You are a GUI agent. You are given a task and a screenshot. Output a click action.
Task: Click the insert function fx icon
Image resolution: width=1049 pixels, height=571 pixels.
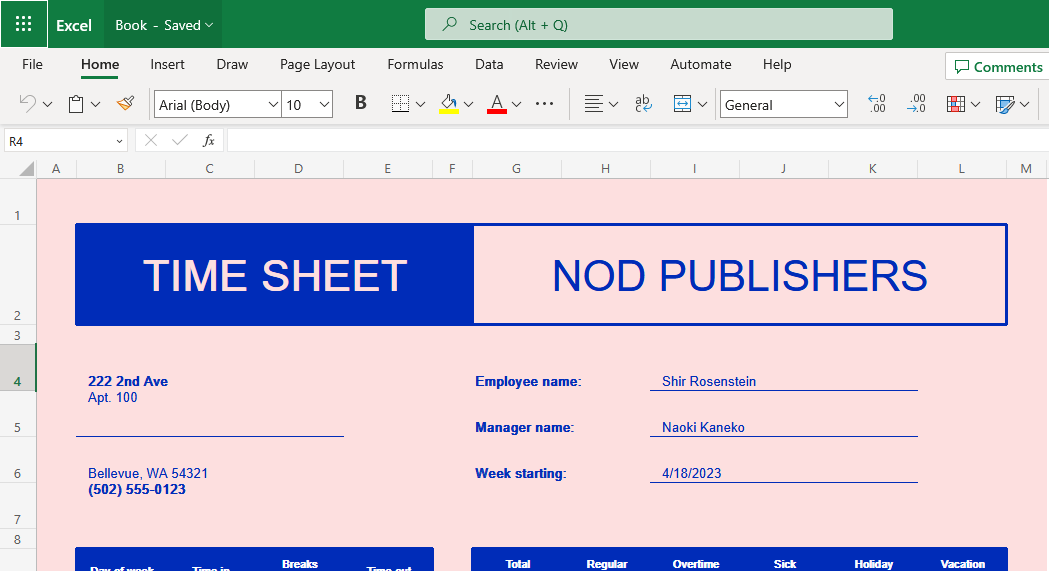pos(209,140)
